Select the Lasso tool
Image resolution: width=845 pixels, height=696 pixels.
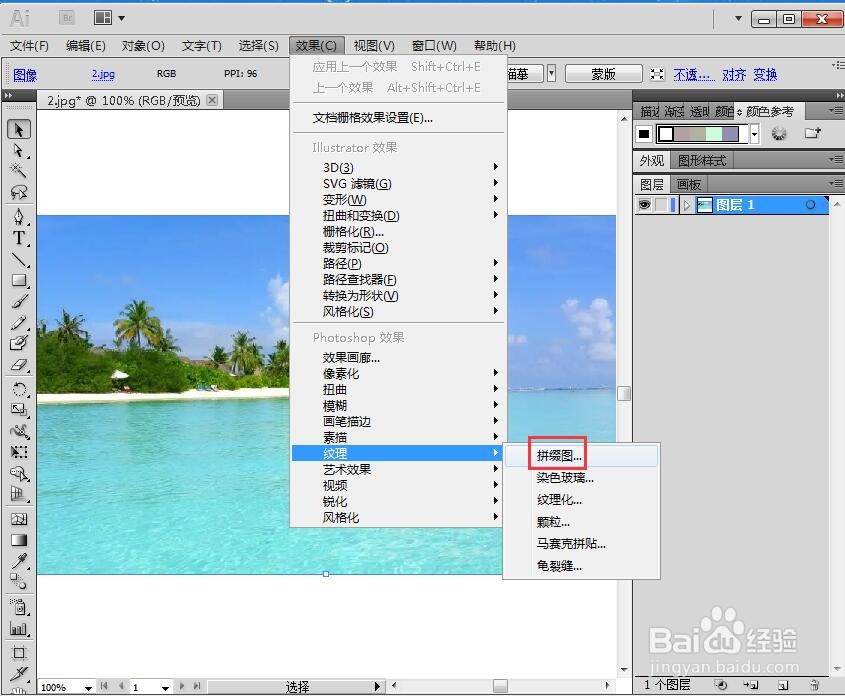pos(19,192)
